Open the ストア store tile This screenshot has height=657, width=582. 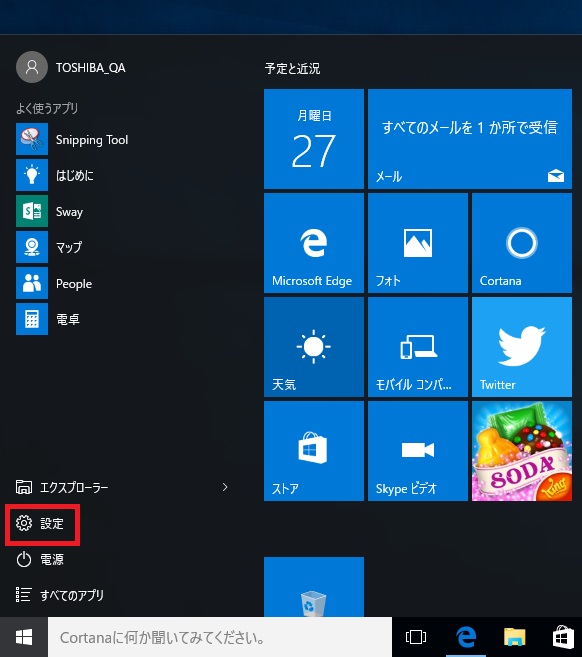314,450
